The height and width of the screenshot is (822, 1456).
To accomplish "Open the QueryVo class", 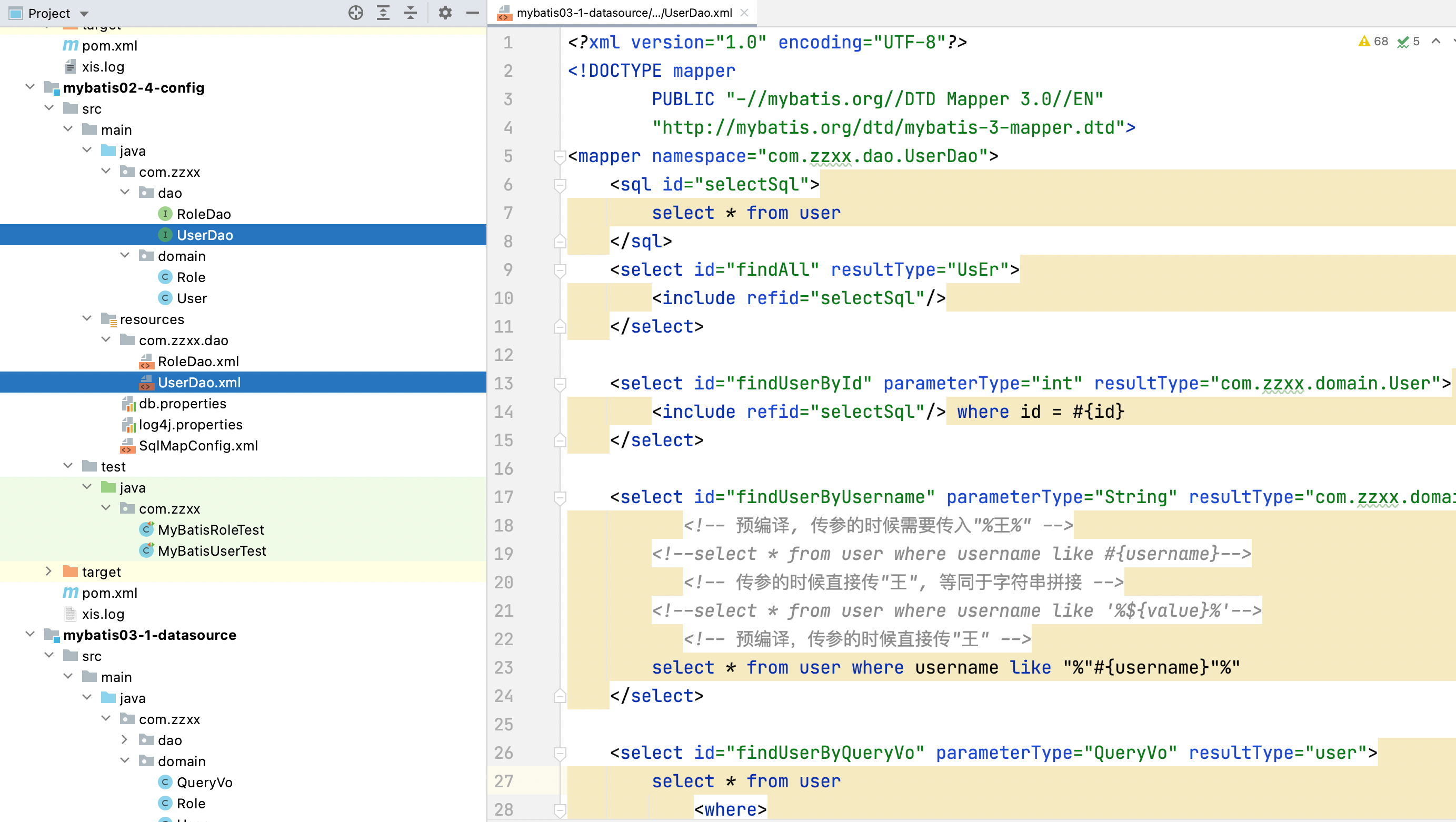I will [x=204, y=782].
